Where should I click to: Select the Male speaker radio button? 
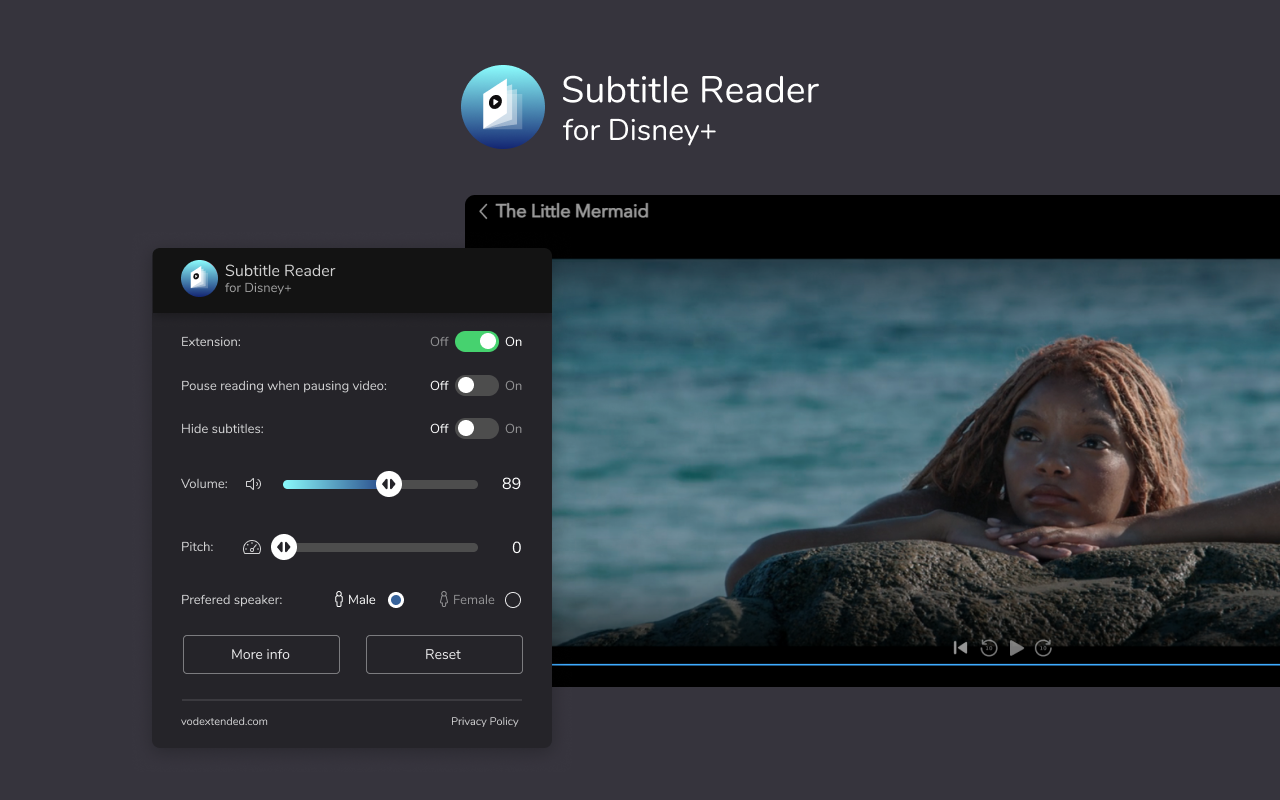(x=396, y=600)
